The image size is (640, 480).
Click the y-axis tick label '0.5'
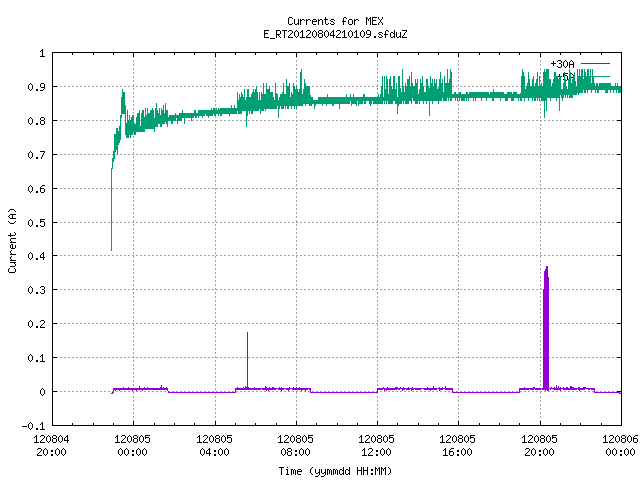[x=36, y=223]
